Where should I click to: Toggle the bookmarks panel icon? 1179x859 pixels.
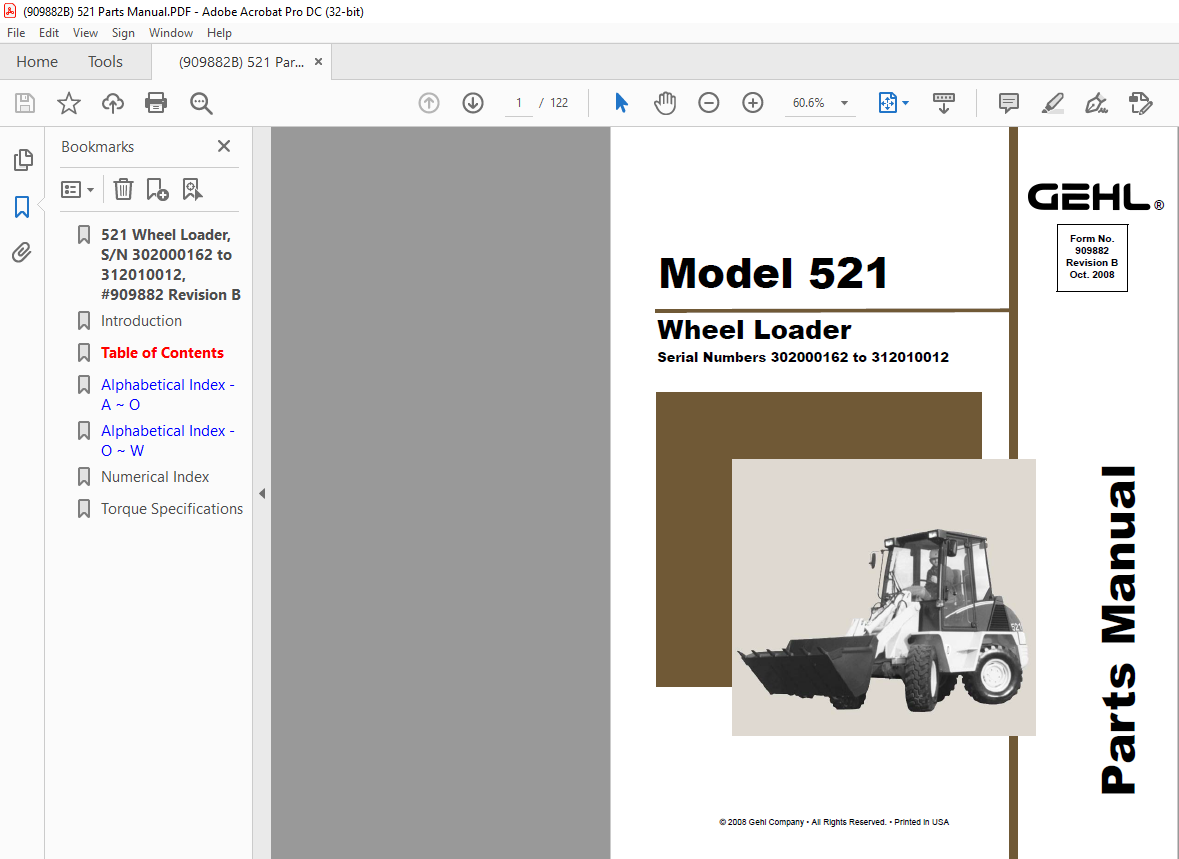(22, 207)
